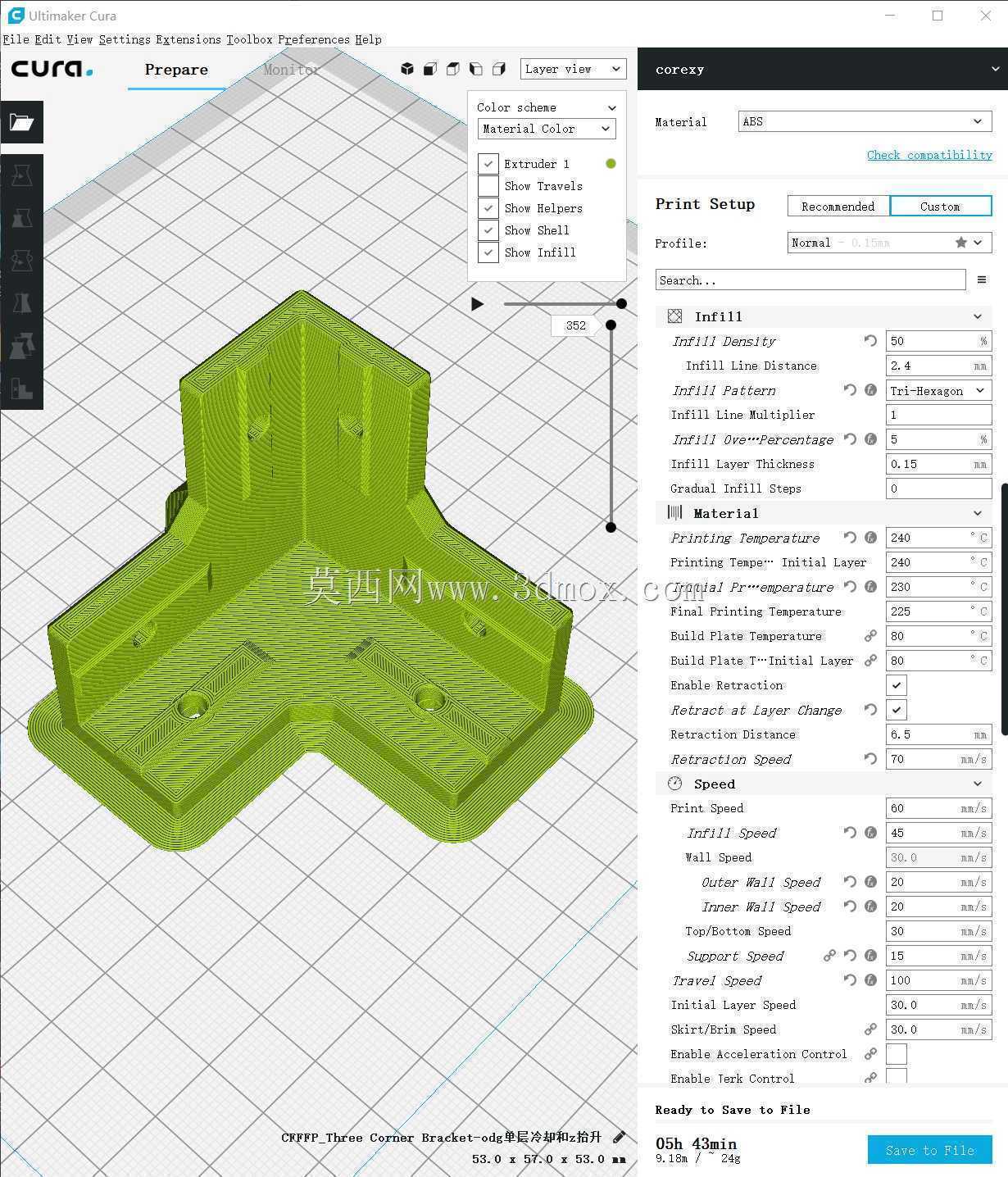
Task: Uncheck the Show Infill option
Action: 488,252
